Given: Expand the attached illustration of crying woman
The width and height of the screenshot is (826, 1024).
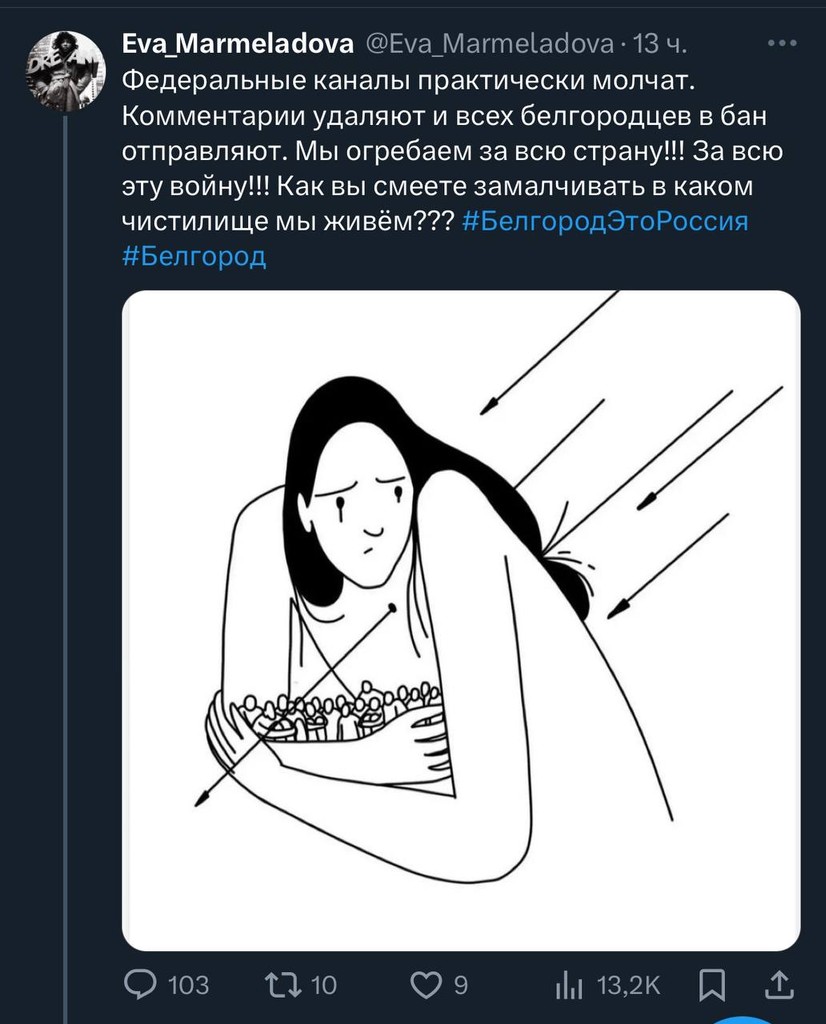Looking at the screenshot, I should tap(461, 620).
